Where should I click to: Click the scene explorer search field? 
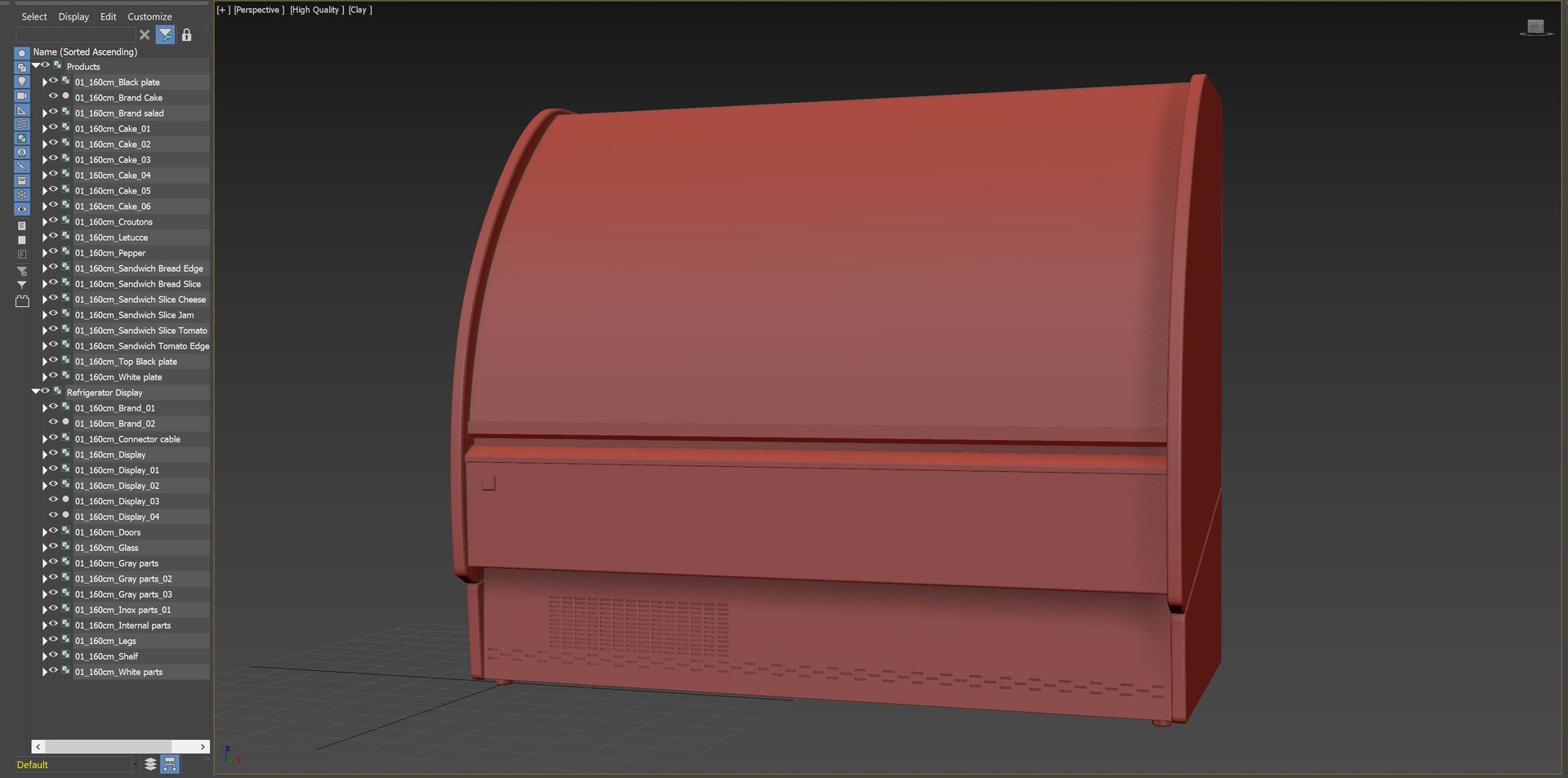pyautogui.click(x=75, y=34)
